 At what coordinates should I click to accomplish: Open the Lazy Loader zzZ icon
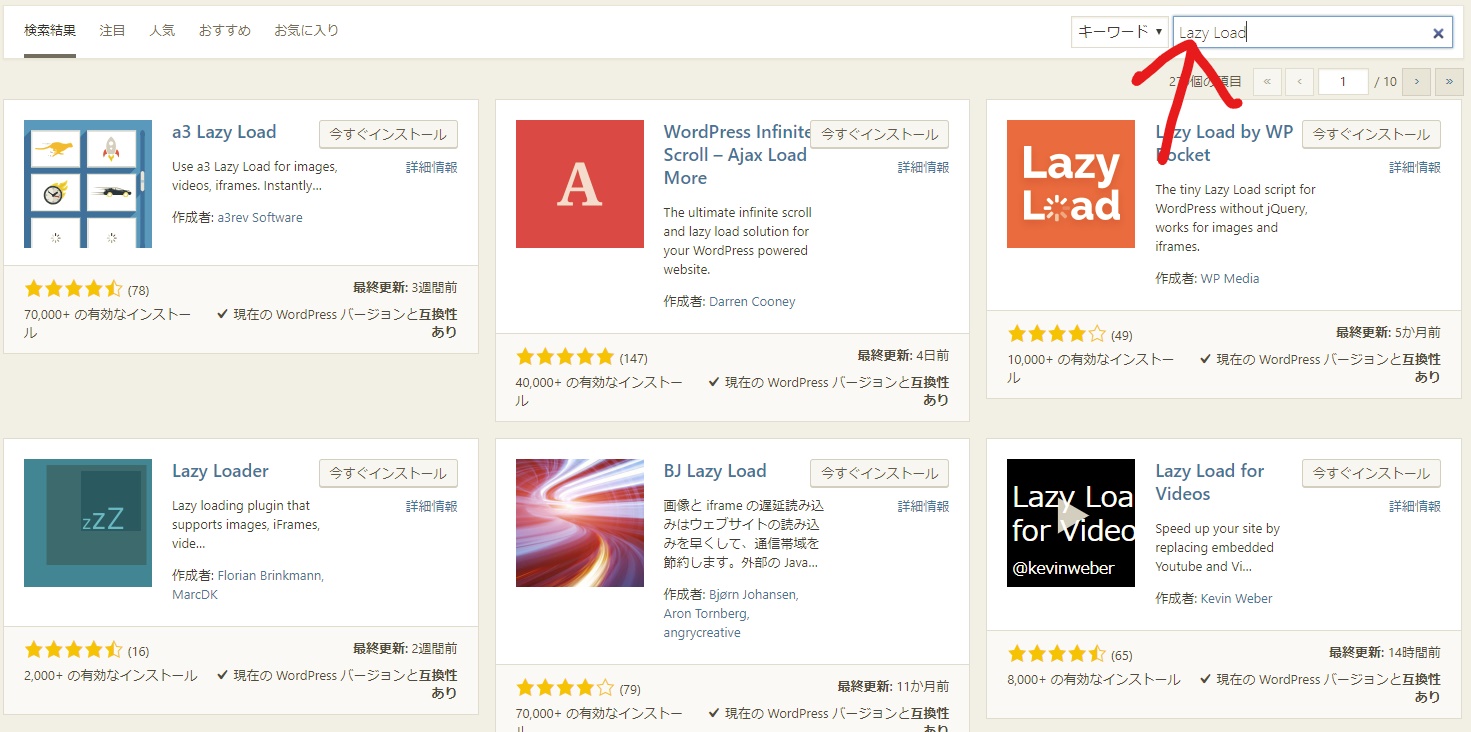(88, 523)
